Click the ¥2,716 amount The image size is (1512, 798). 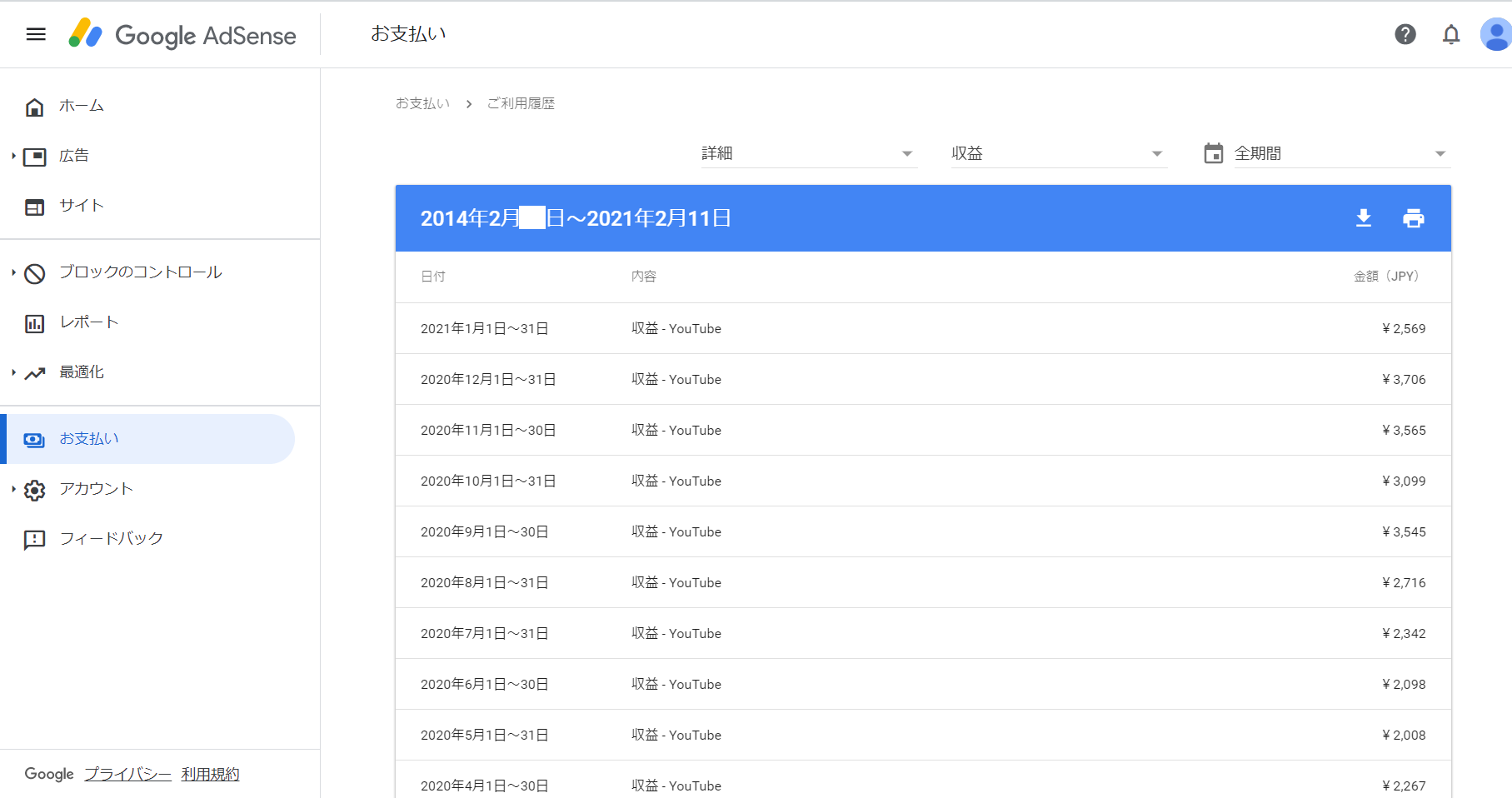tap(1404, 583)
